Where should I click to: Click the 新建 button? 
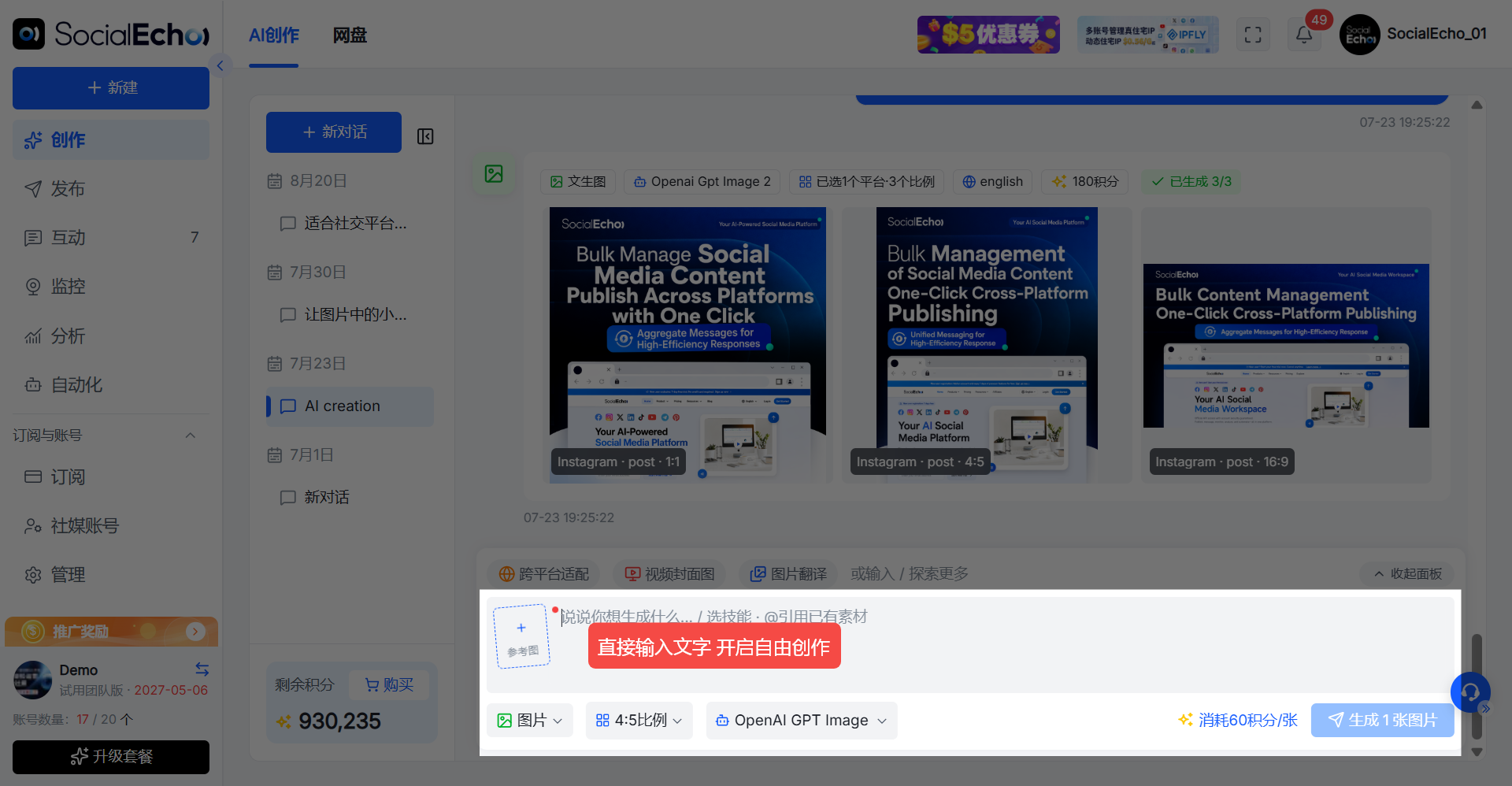111,87
